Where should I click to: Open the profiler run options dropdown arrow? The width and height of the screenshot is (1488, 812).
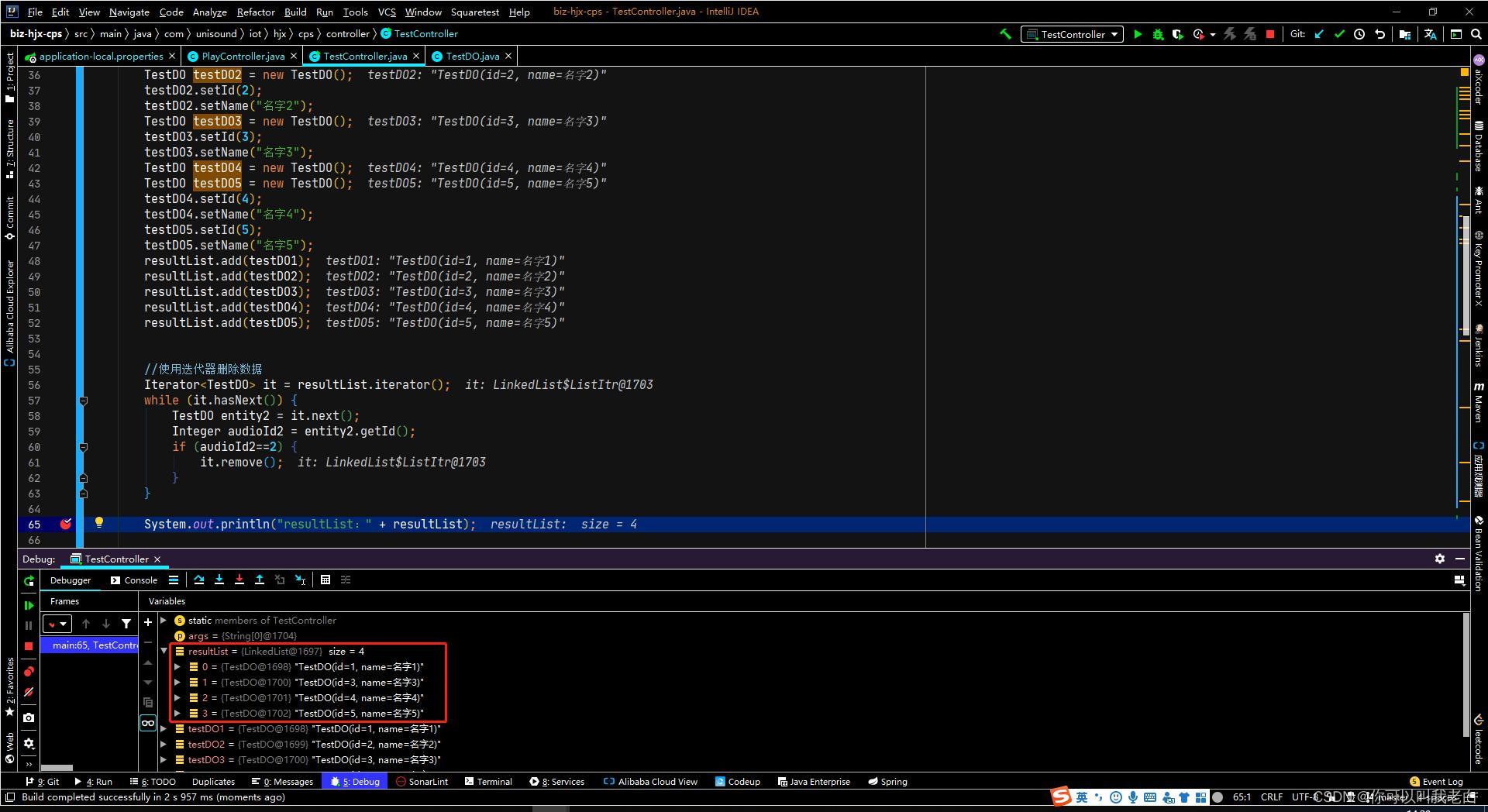[x=1213, y=34]
